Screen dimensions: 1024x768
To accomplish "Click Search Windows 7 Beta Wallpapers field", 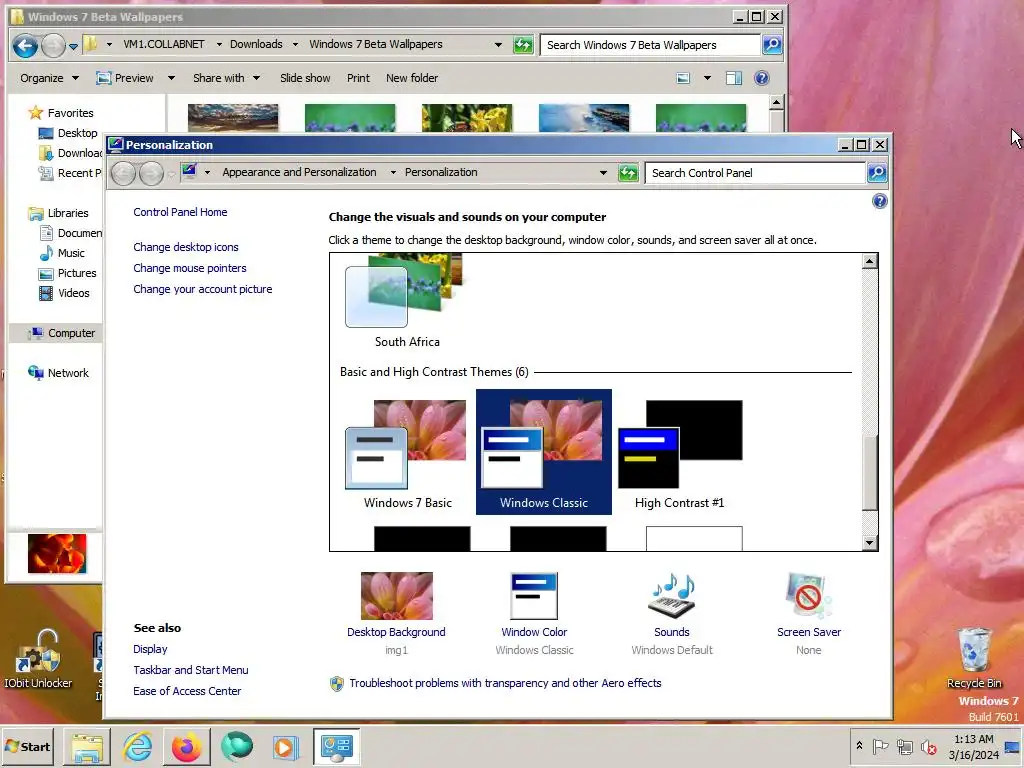I will 650,45.
